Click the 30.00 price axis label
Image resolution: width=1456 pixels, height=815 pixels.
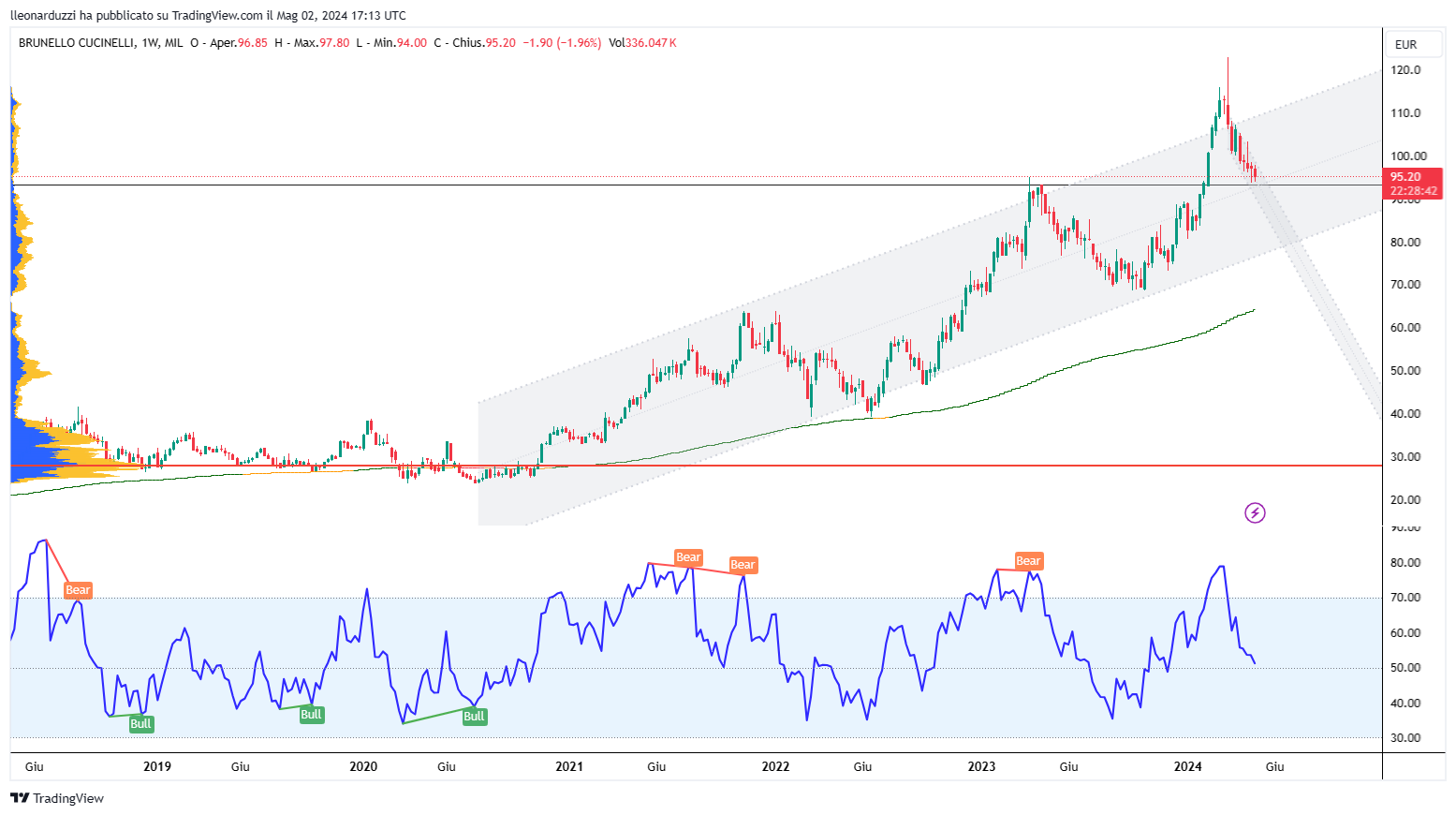[1405, 457]
